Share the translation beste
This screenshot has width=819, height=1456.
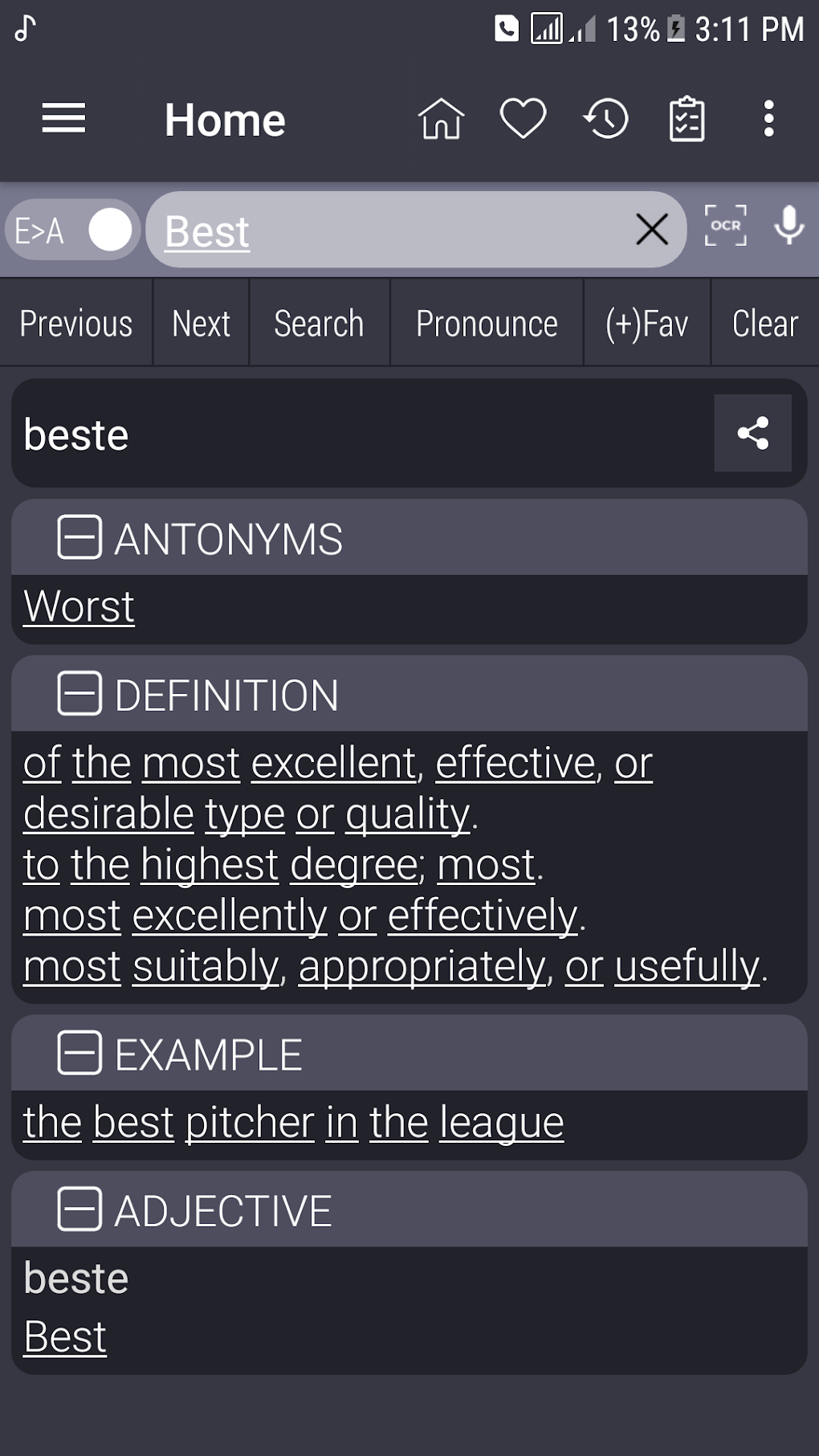click(752, 433)
